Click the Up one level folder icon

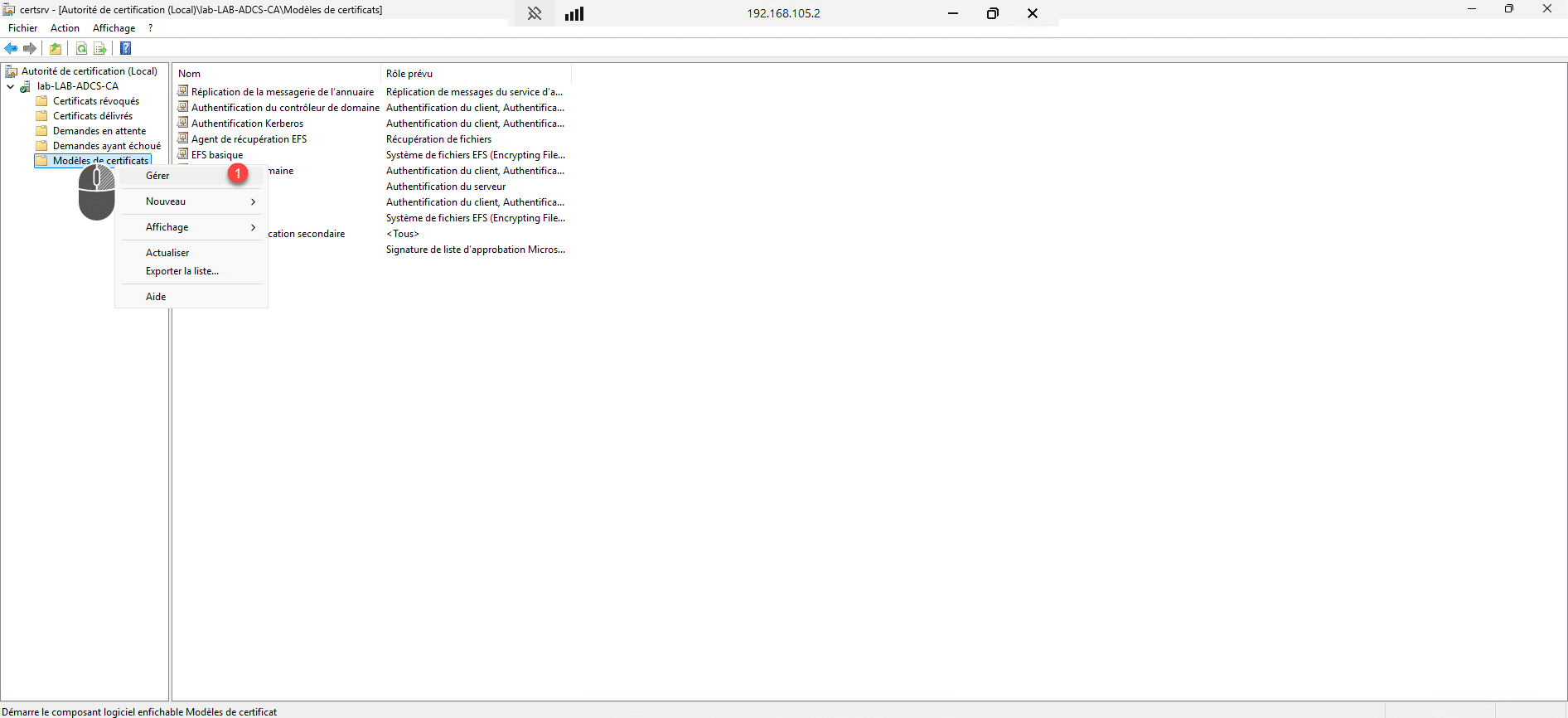[x=56, y=49]
